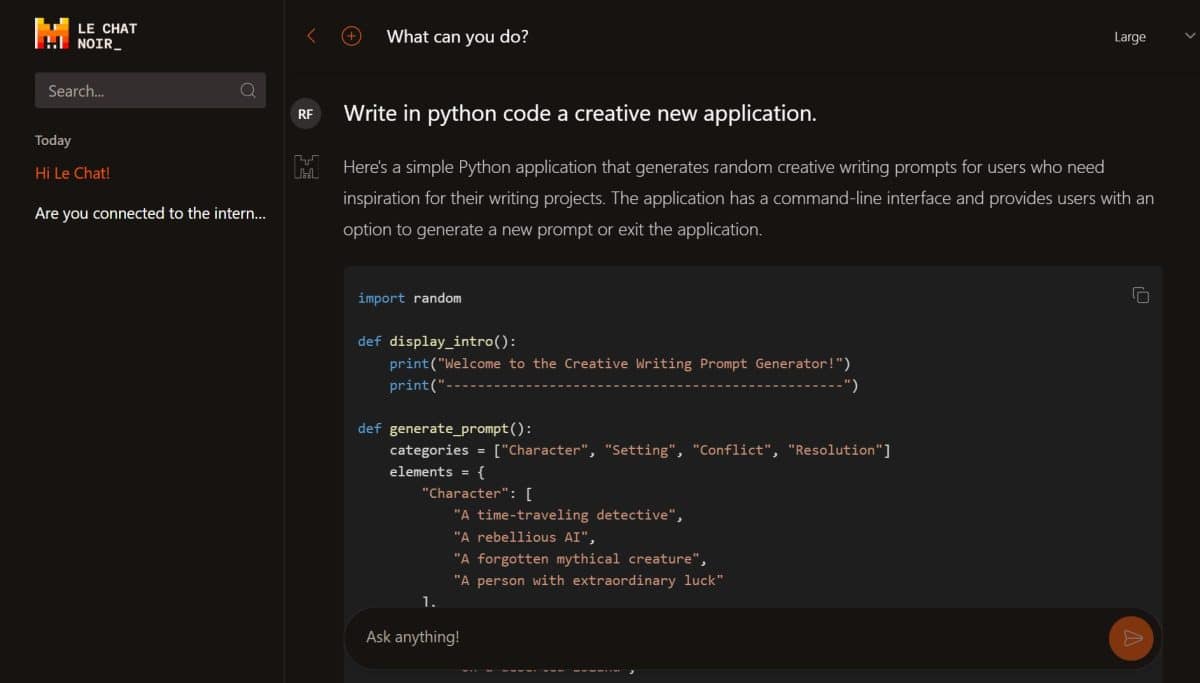Start a new chat with plus icon
The height and width of the screenshot is (683, 1200).
[x=351, y=36]
